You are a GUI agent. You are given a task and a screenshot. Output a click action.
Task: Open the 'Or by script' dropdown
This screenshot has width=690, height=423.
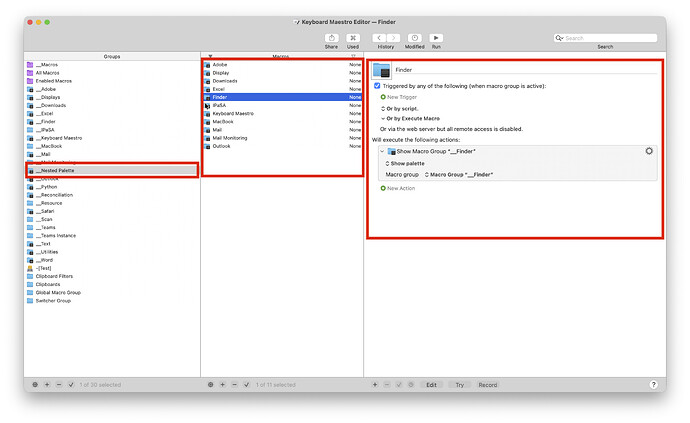[400, 108]
